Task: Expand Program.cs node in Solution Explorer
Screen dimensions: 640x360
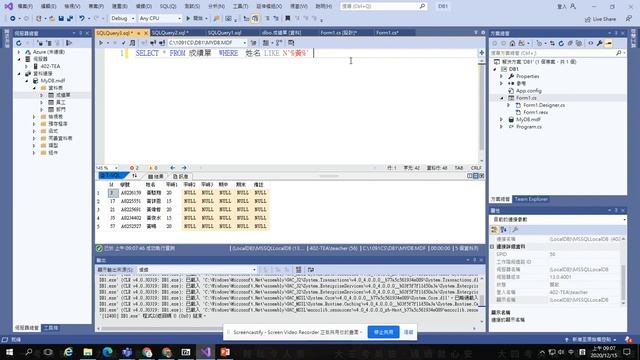Action: click(x=502, y=127)
